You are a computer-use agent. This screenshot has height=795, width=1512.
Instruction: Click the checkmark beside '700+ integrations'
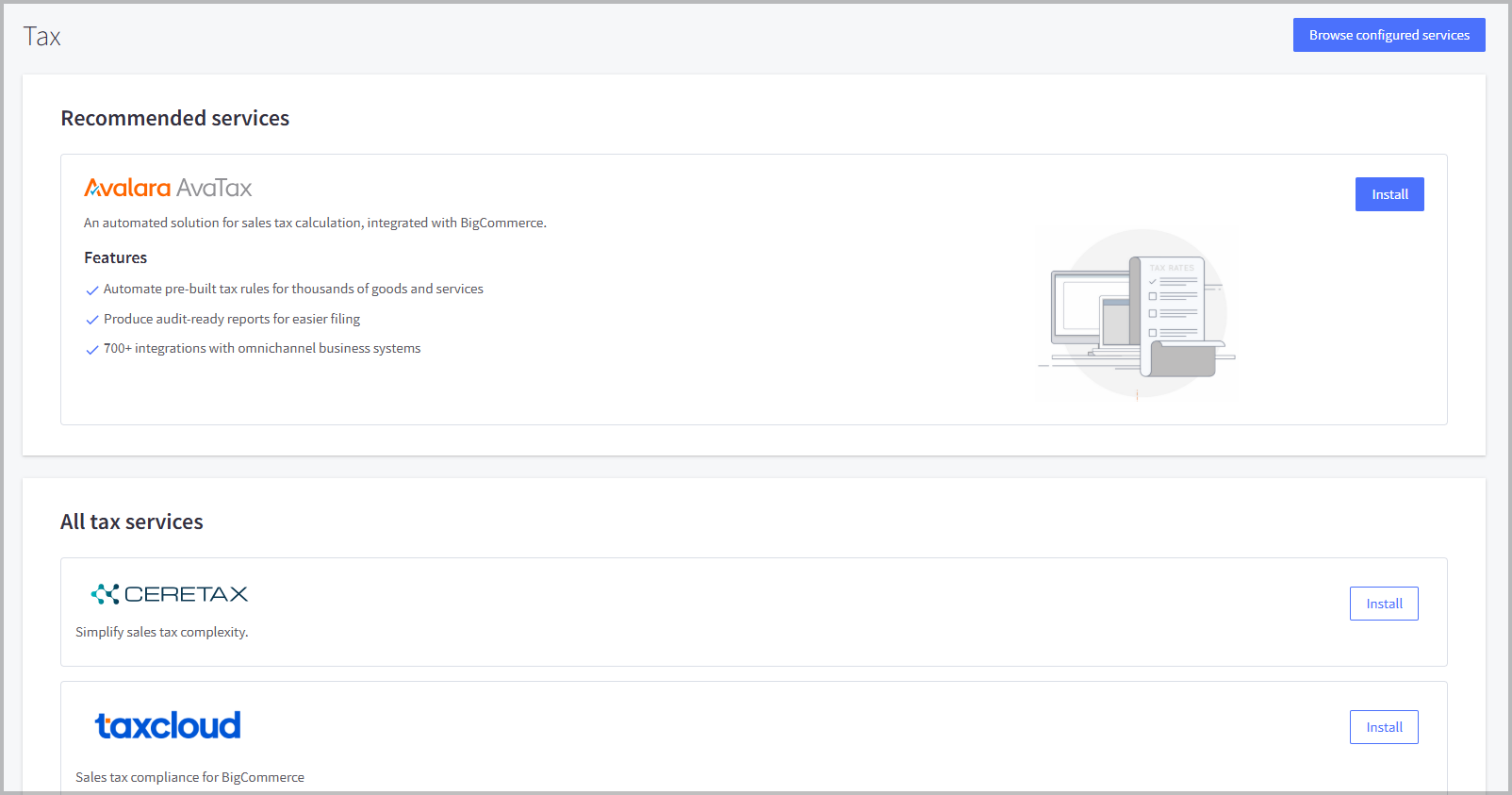point(92,350)
